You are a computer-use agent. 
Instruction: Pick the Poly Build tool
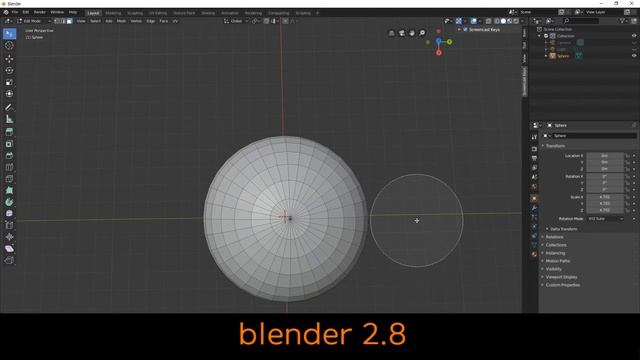pyautogui.click(x=9, y=191)
